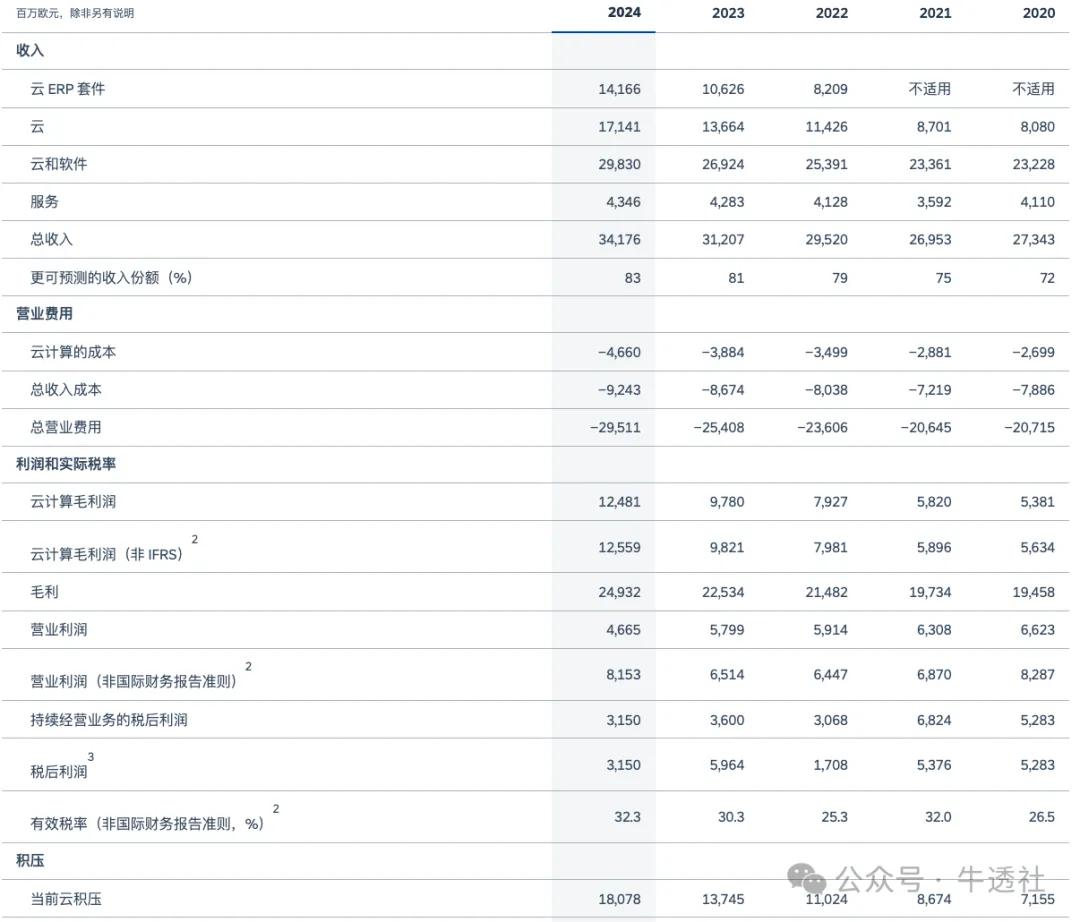The image size is (1080, 922).
Task: Click the 云 ERP 套件 row label
Action: point(68,89)
